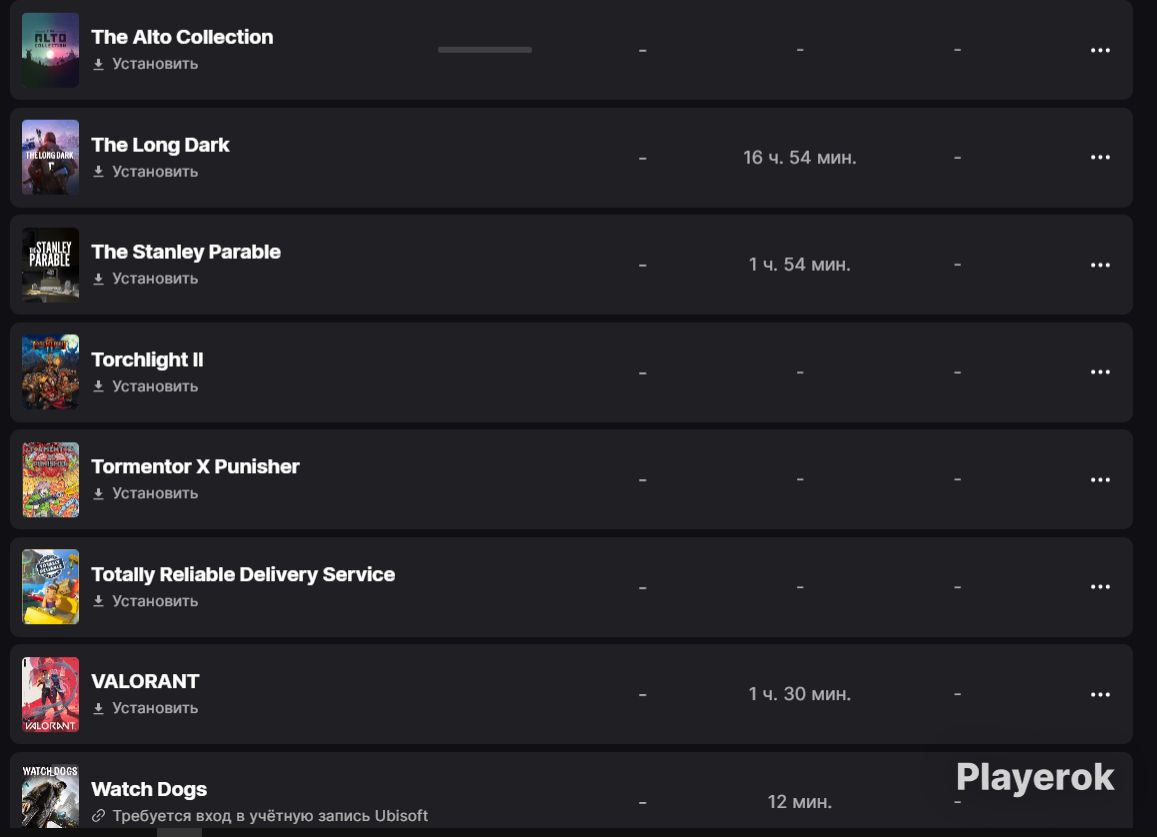Click download icon under The Long Dark
The height and width of the screenshot is (837, 1157).
[98, 171]
